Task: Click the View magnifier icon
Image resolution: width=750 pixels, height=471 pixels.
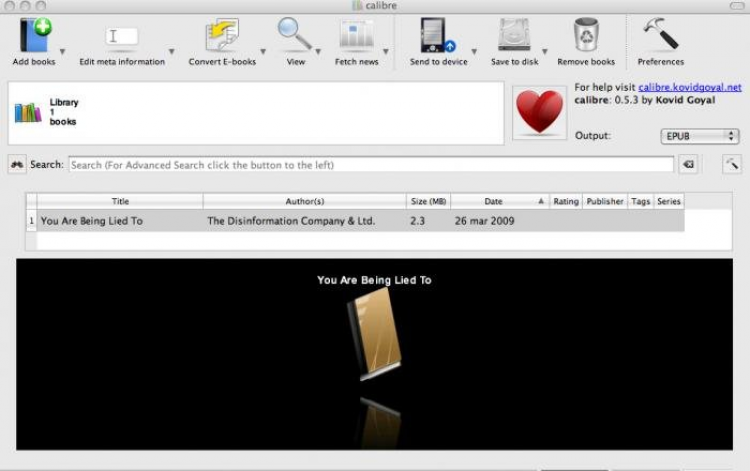Action: pos(295,34)
